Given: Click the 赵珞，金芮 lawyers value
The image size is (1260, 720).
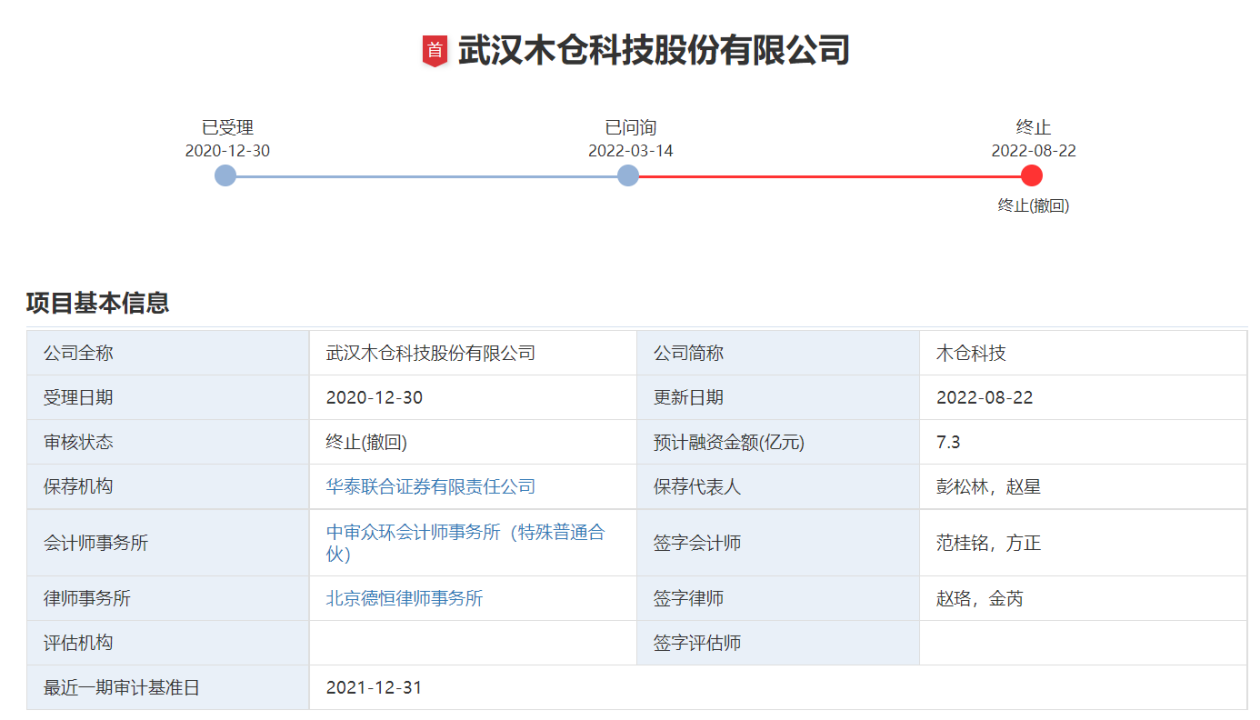Looking at the screenshot, I should pyautogui.click(x=980, y=599).
